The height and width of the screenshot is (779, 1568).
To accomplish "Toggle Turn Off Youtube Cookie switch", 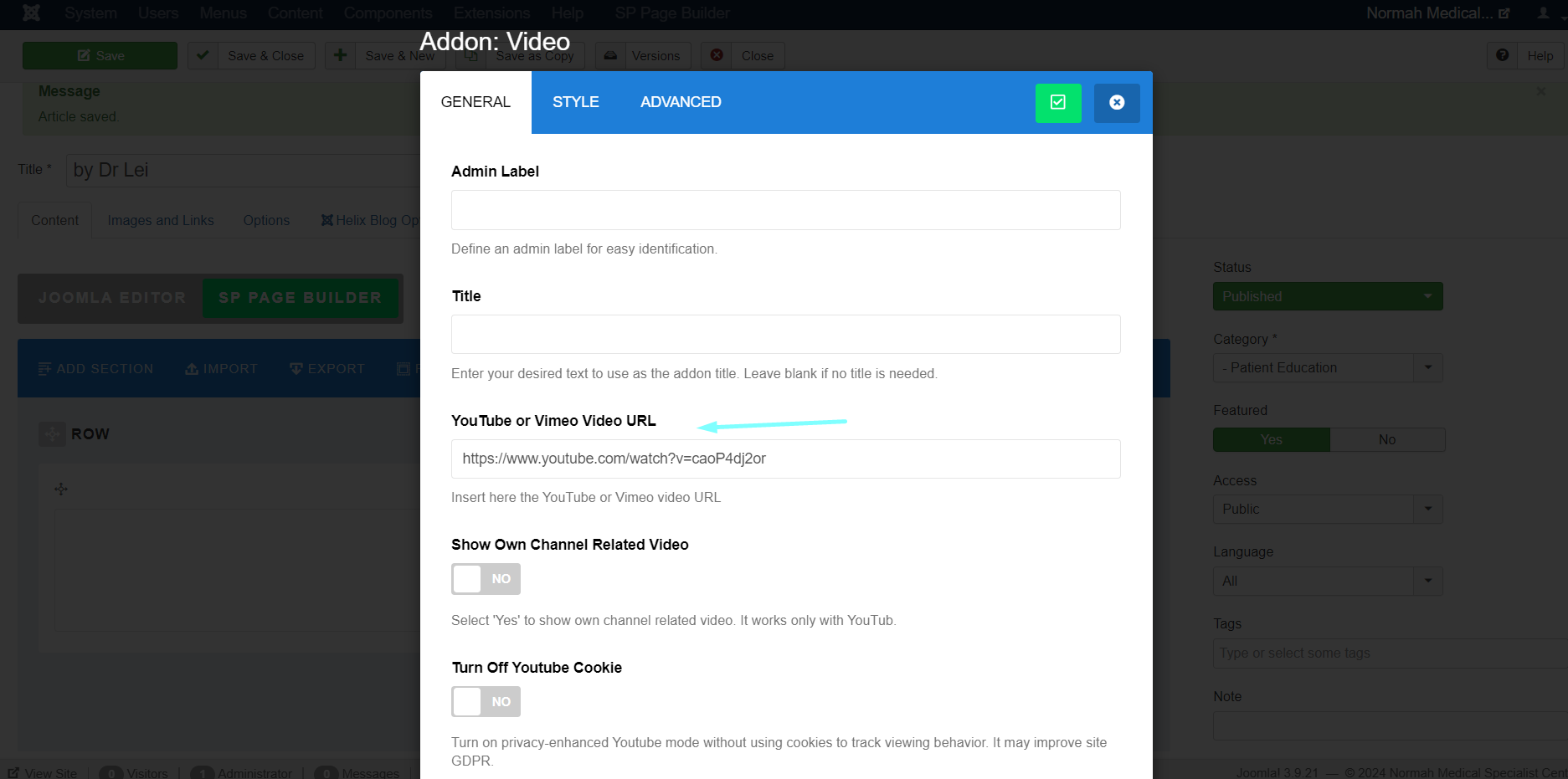I will (486, 702).
